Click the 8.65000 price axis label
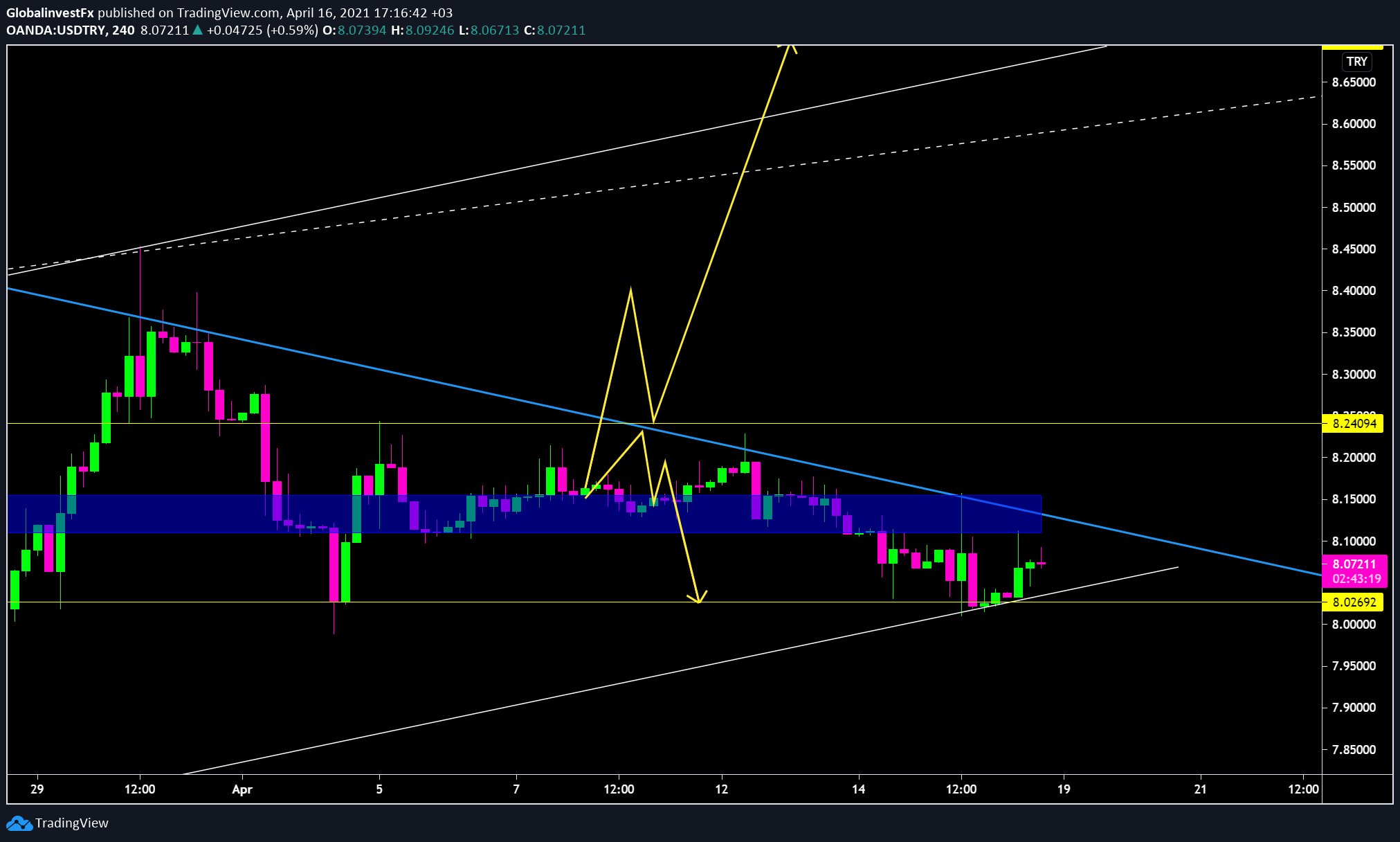Image resolution: width=1400 pixels, height=842 pixels. click(1354, 82)
